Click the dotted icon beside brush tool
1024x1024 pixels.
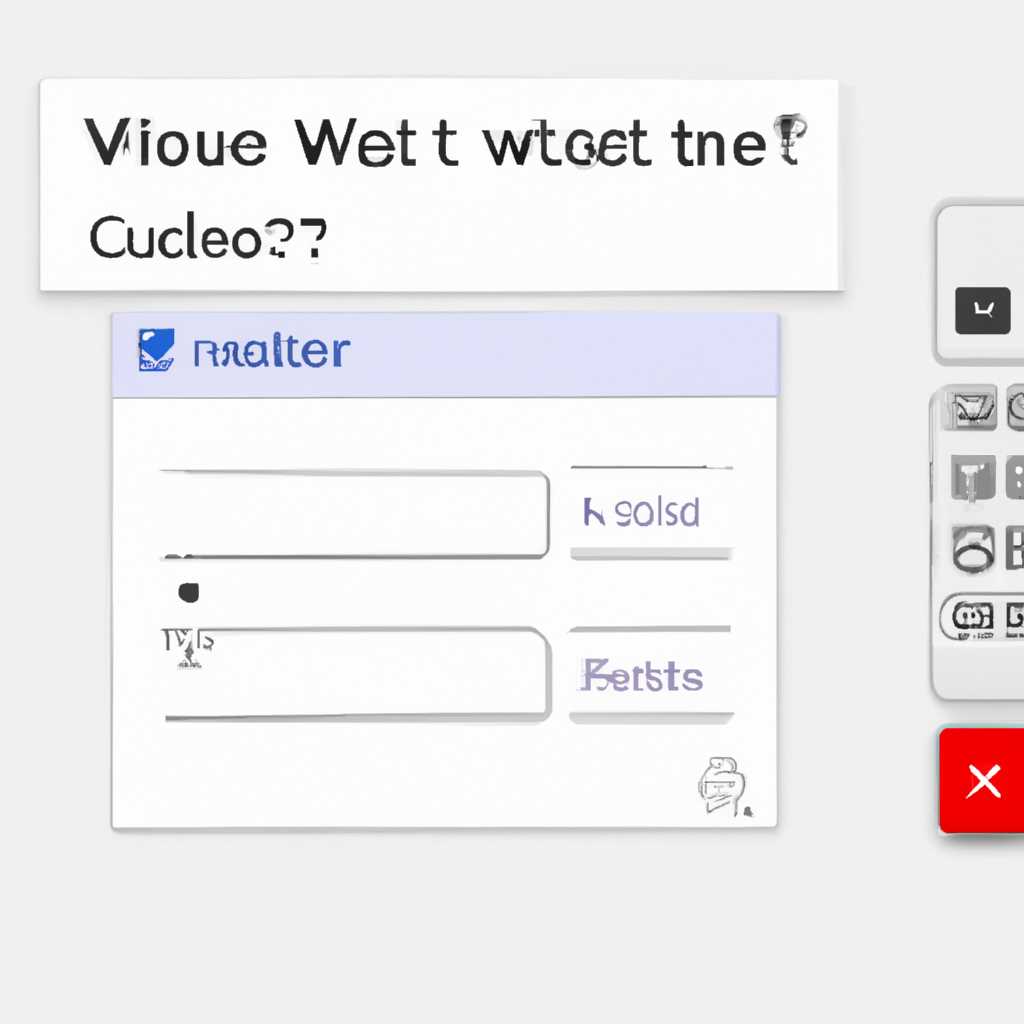(1015, 478)
